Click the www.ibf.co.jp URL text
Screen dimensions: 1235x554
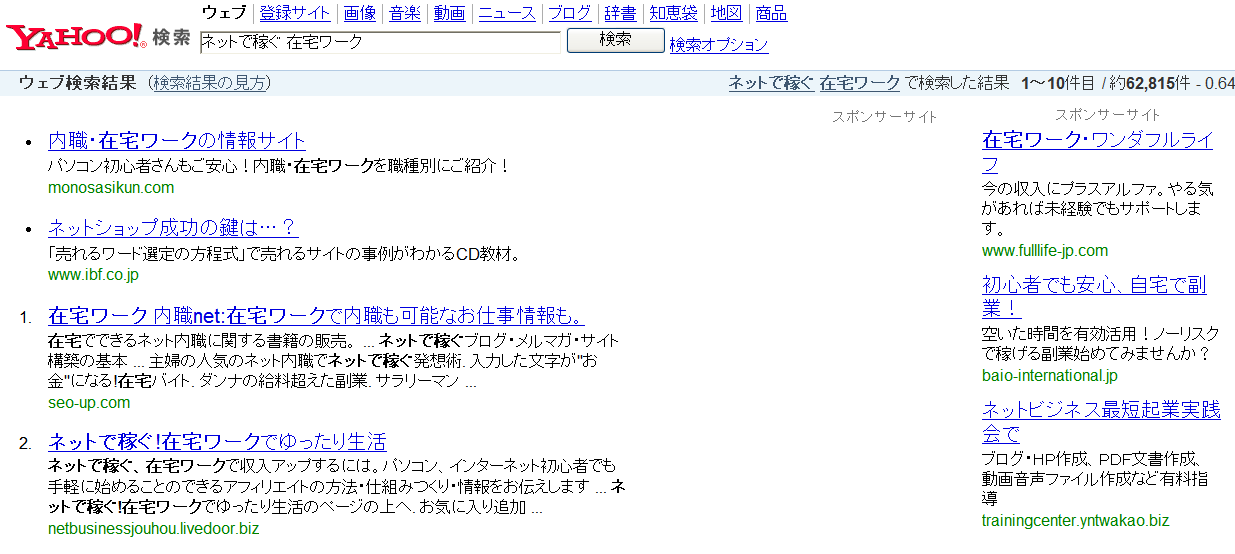point(93,275)
